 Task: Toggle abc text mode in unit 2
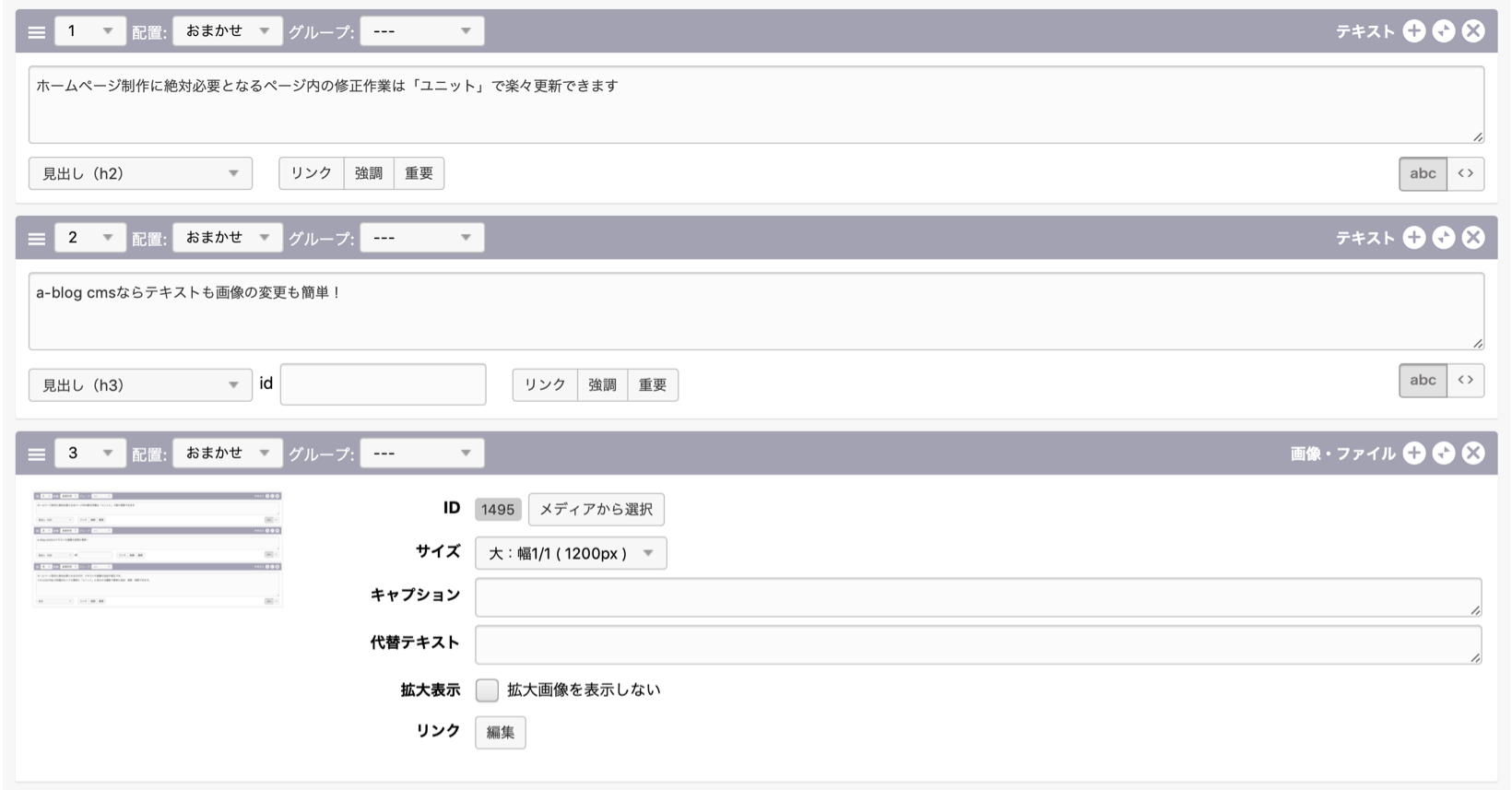(1423, 380)
